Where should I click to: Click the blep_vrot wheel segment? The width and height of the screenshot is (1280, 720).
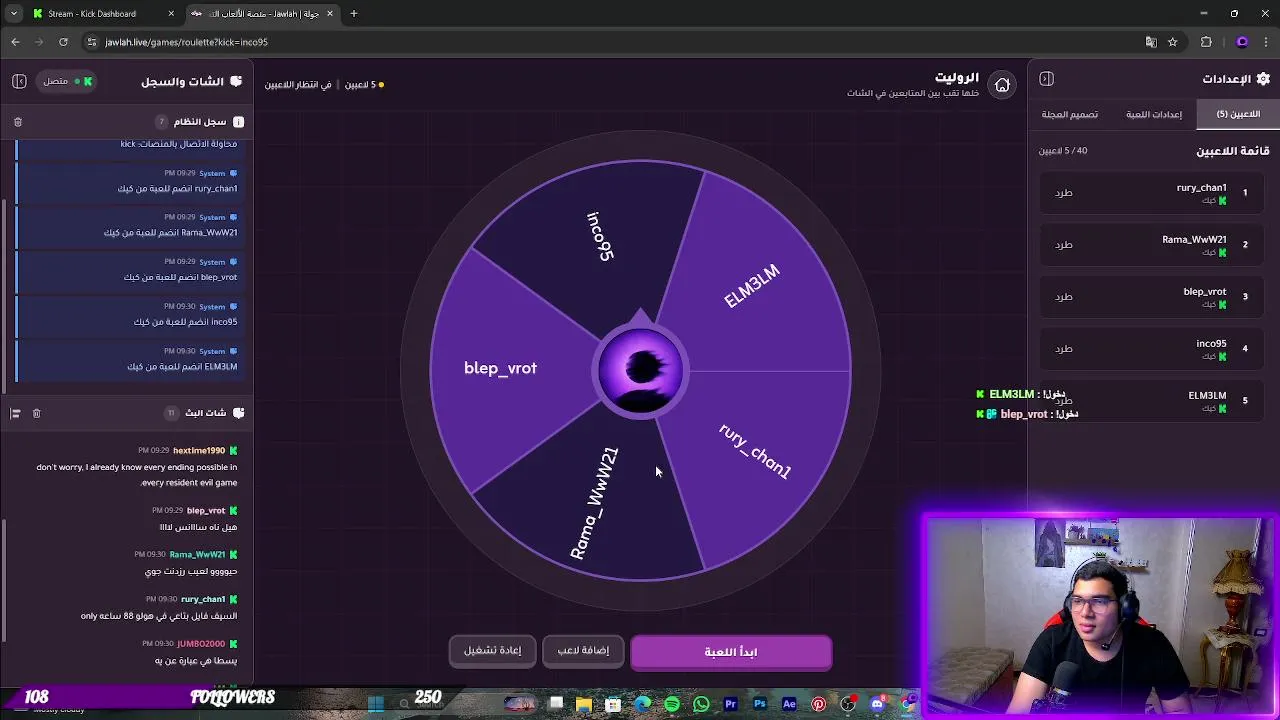pyautogui.click(x=500, y=368)
